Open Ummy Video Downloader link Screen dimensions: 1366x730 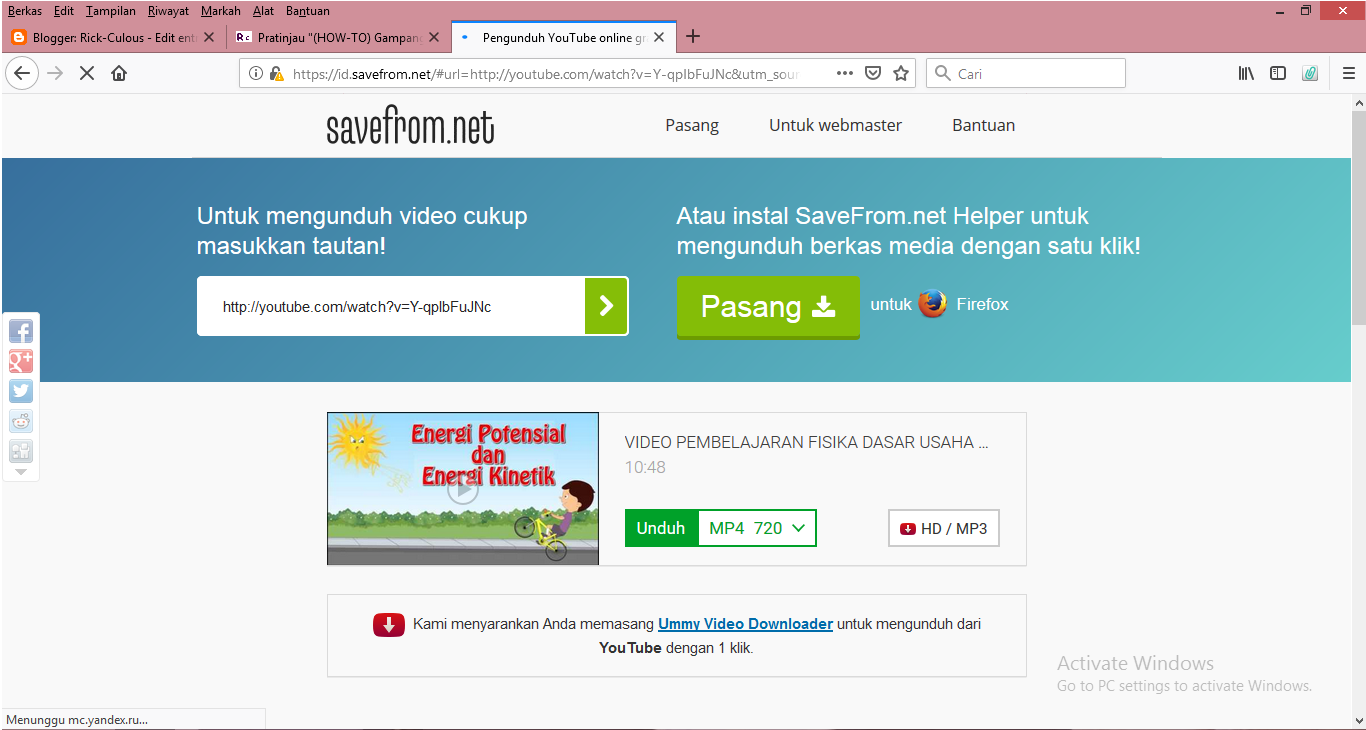pyautogui.click(x=745, y=624)
